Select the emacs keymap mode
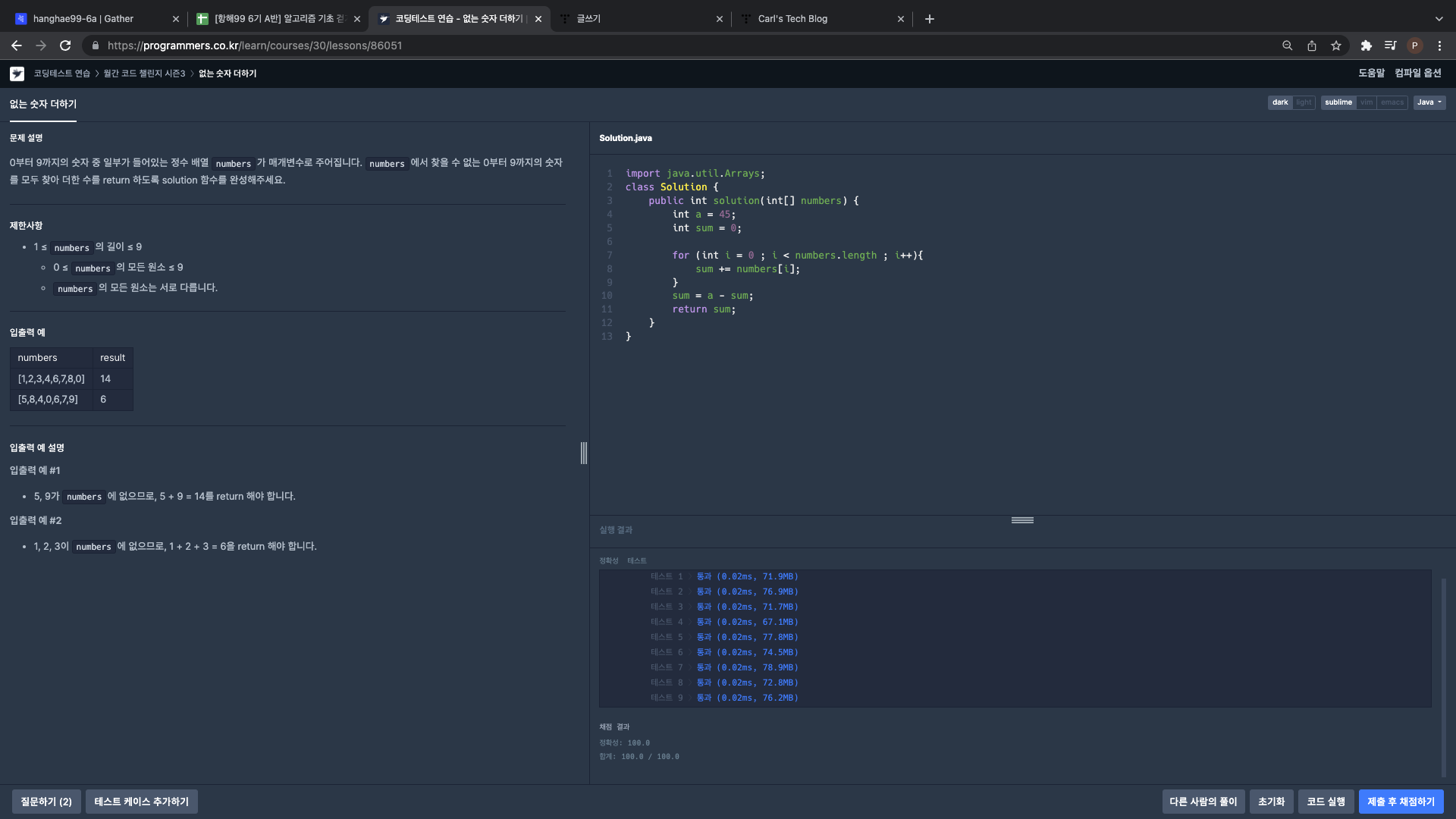Image resolution: width=1456 pixels, height=819 pixels. (x=1392, y=102)
